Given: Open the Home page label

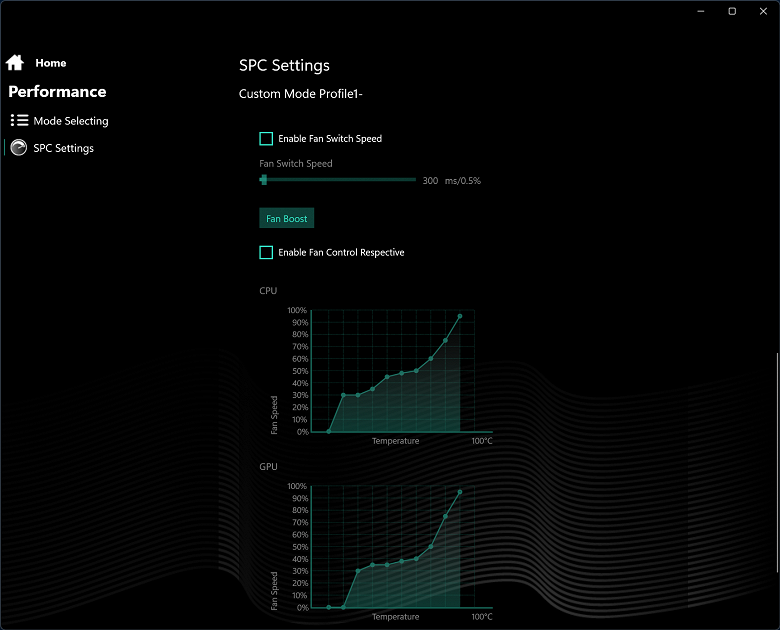Looking at the screenshot, I should (51, 63).
